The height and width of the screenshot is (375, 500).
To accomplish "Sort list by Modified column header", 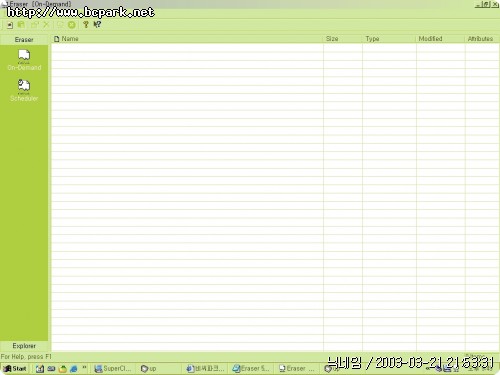I will [441, 39].
